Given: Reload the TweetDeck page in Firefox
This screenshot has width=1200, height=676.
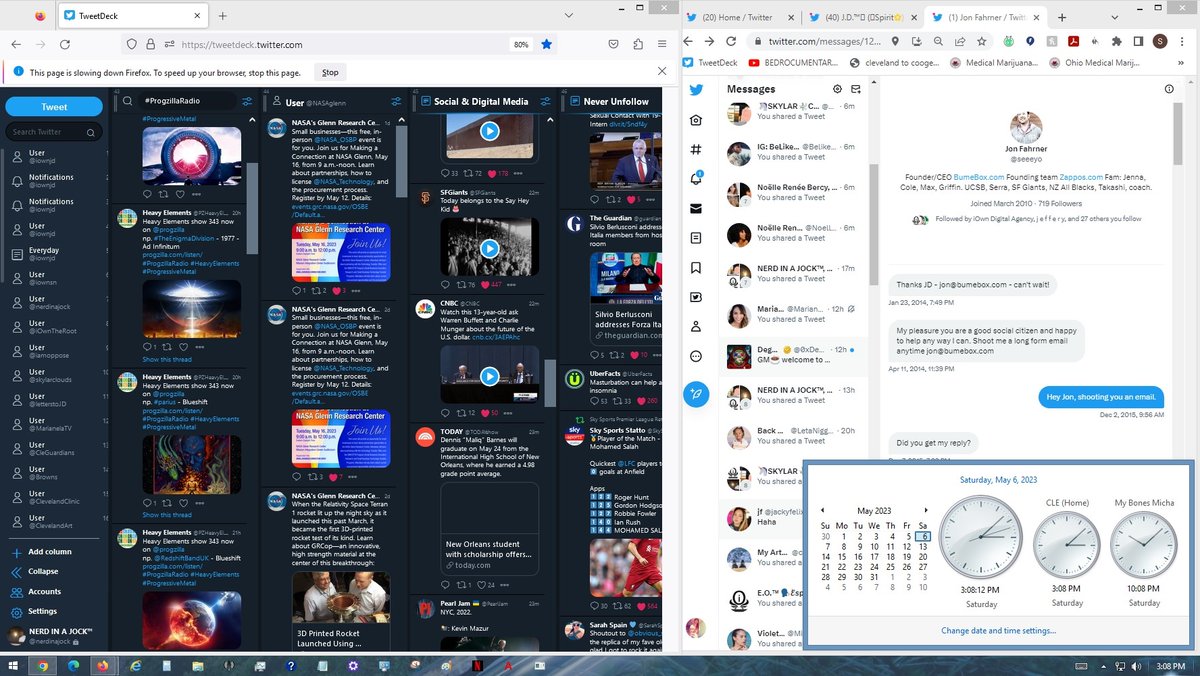Looking at the screenshot, I should point(64,44).
